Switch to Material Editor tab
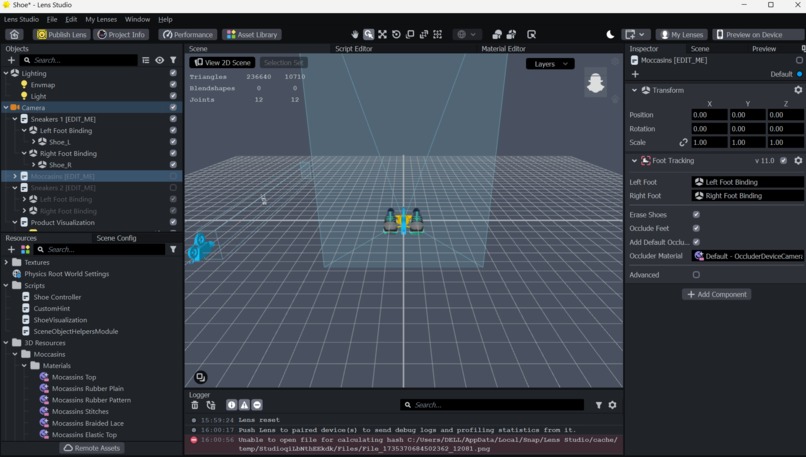Screen dimensions: 806x457 503,49
